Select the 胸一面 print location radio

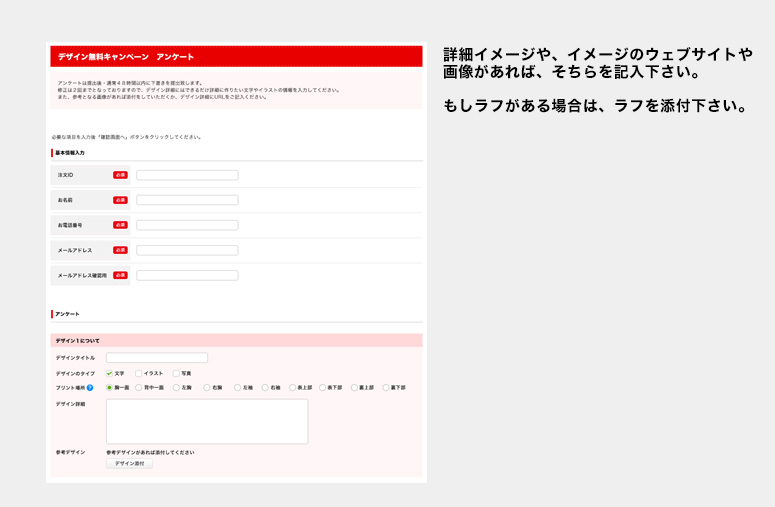(109, 387)
